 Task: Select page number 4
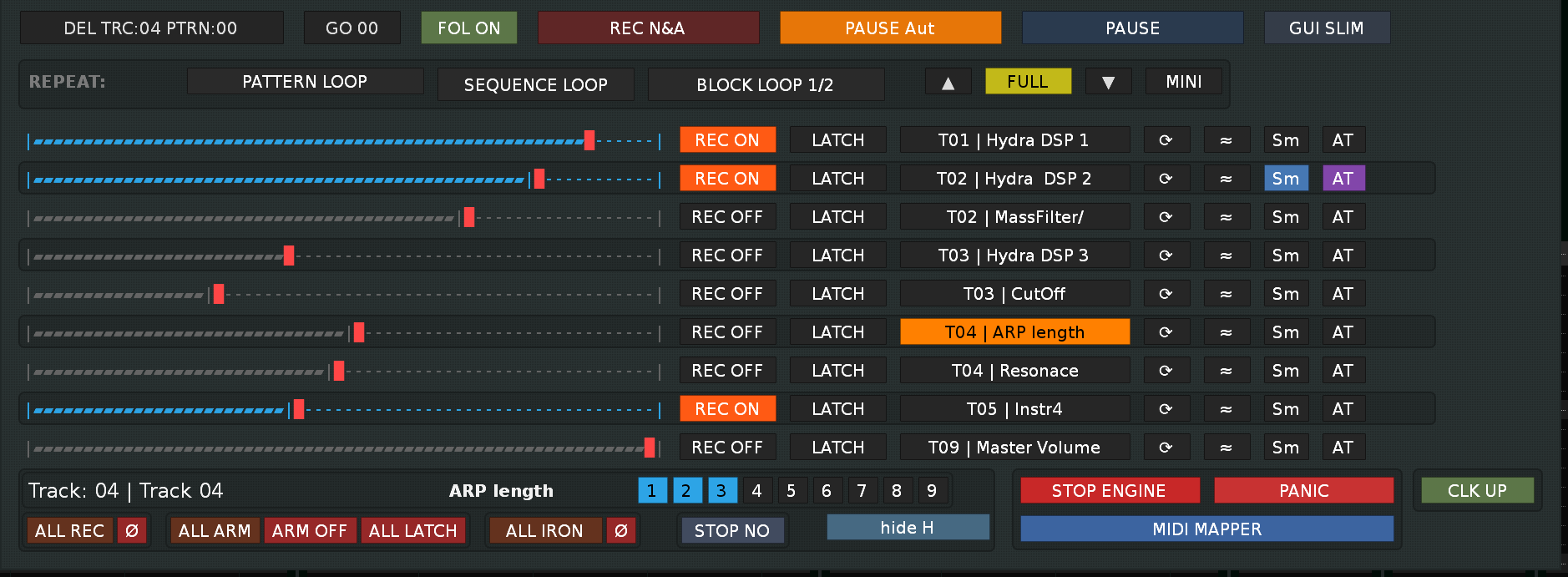756,491
